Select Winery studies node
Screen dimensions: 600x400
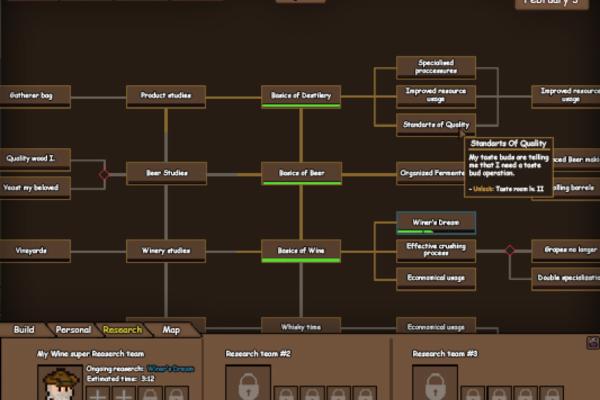tap(166, 251)
